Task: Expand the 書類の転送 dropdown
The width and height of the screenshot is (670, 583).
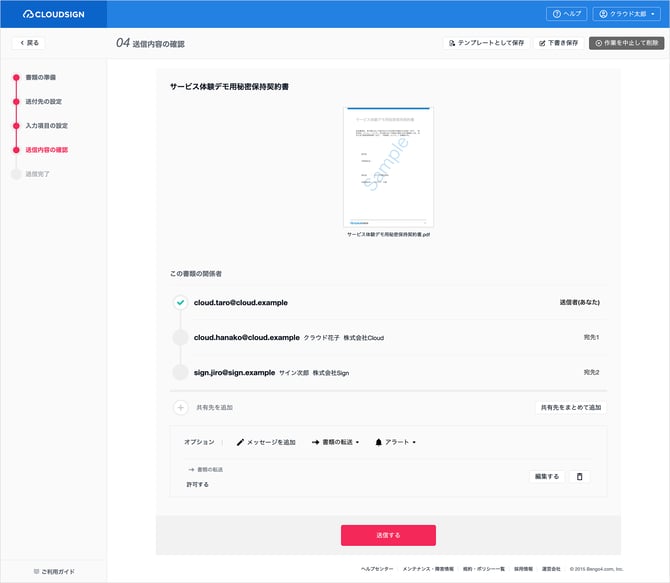Action: click(x=335, y=442)
